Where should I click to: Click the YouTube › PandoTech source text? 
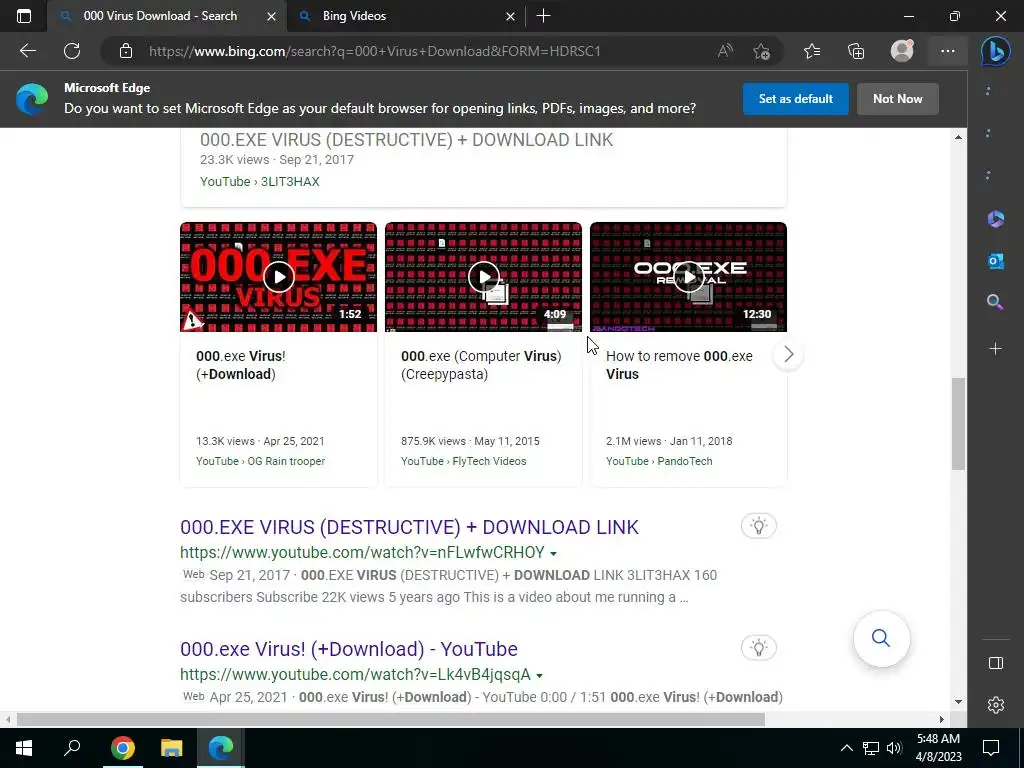tap(659, 461)
